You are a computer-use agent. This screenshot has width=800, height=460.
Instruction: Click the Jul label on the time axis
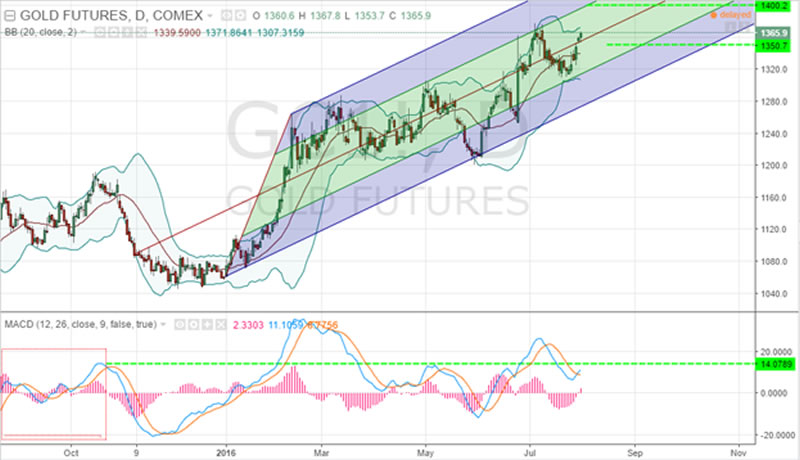pos(530,452)
